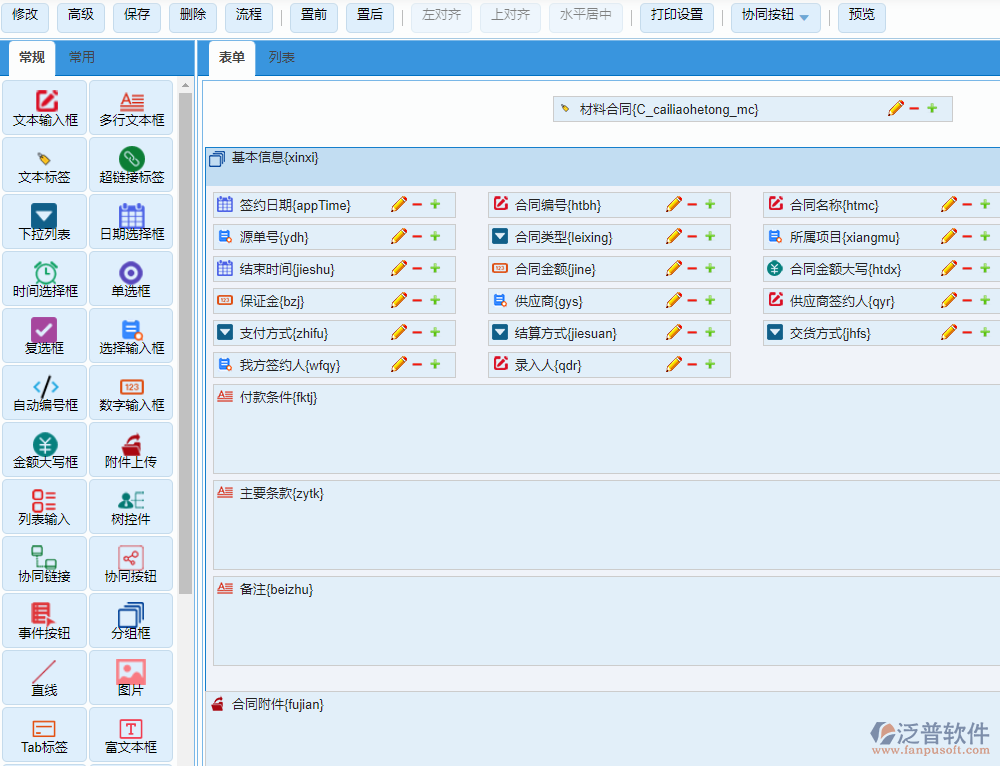The height and width of the screenshot is (766, 1000).
Task: Collapse the 基本信息 group box
Action: tap(217, 159)
